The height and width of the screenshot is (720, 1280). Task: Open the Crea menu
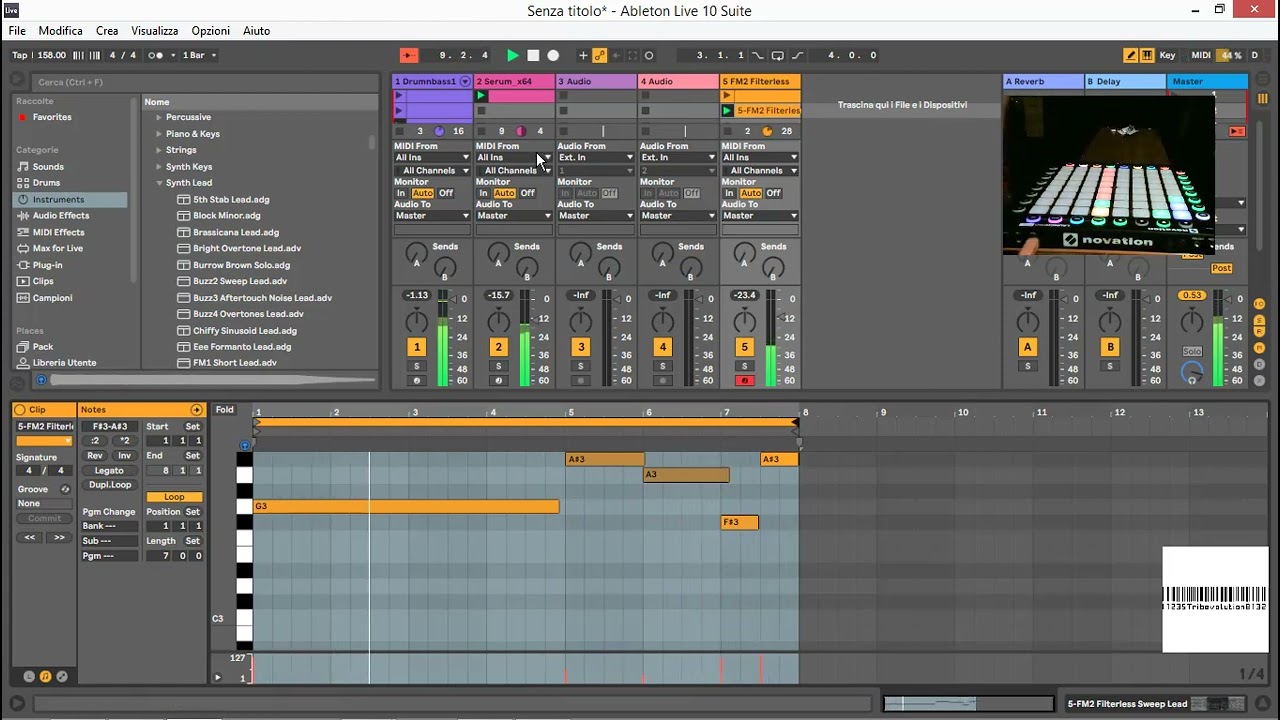pos(107,31)
